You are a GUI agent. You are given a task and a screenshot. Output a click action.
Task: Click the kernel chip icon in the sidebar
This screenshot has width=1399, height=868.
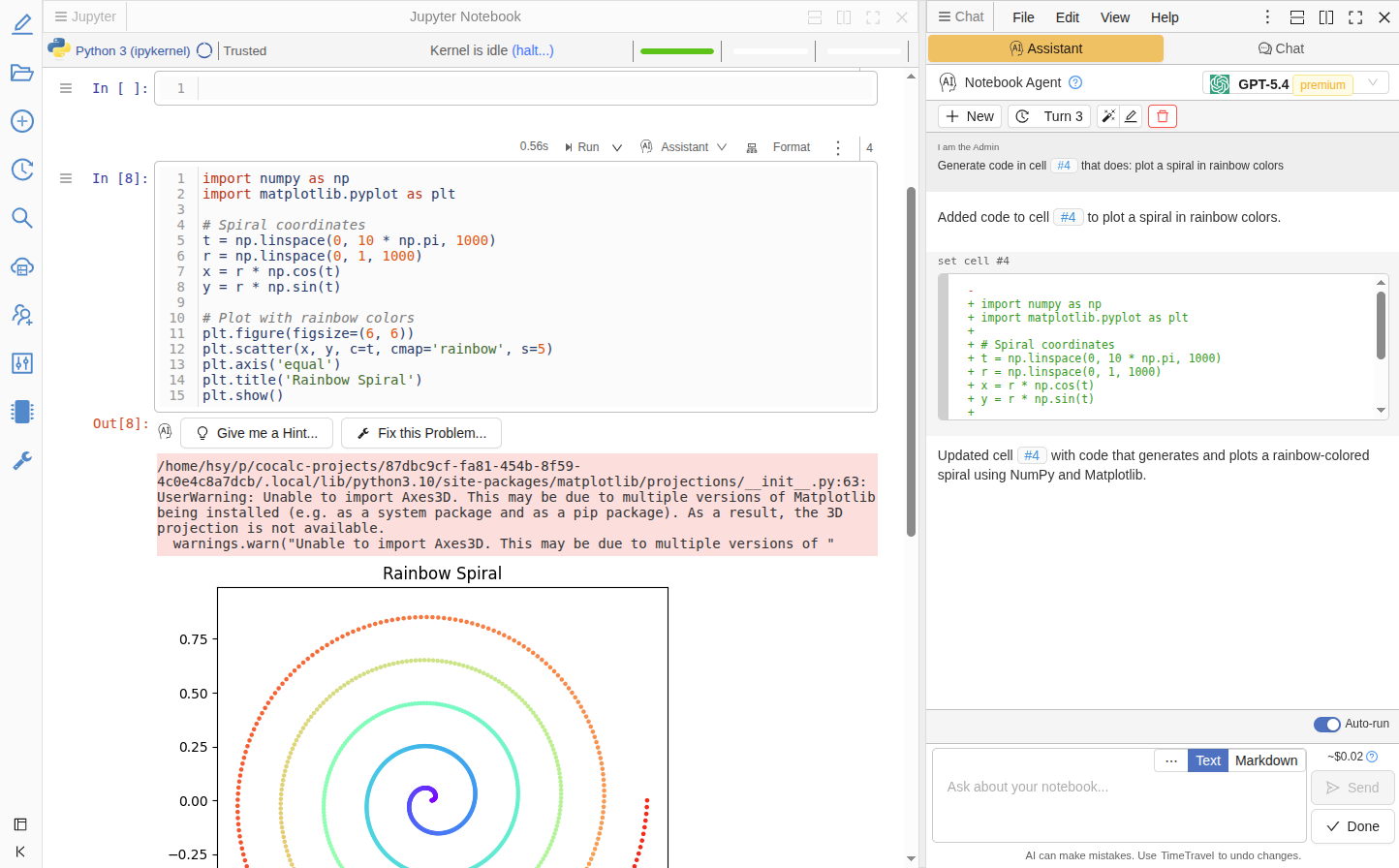21,412
